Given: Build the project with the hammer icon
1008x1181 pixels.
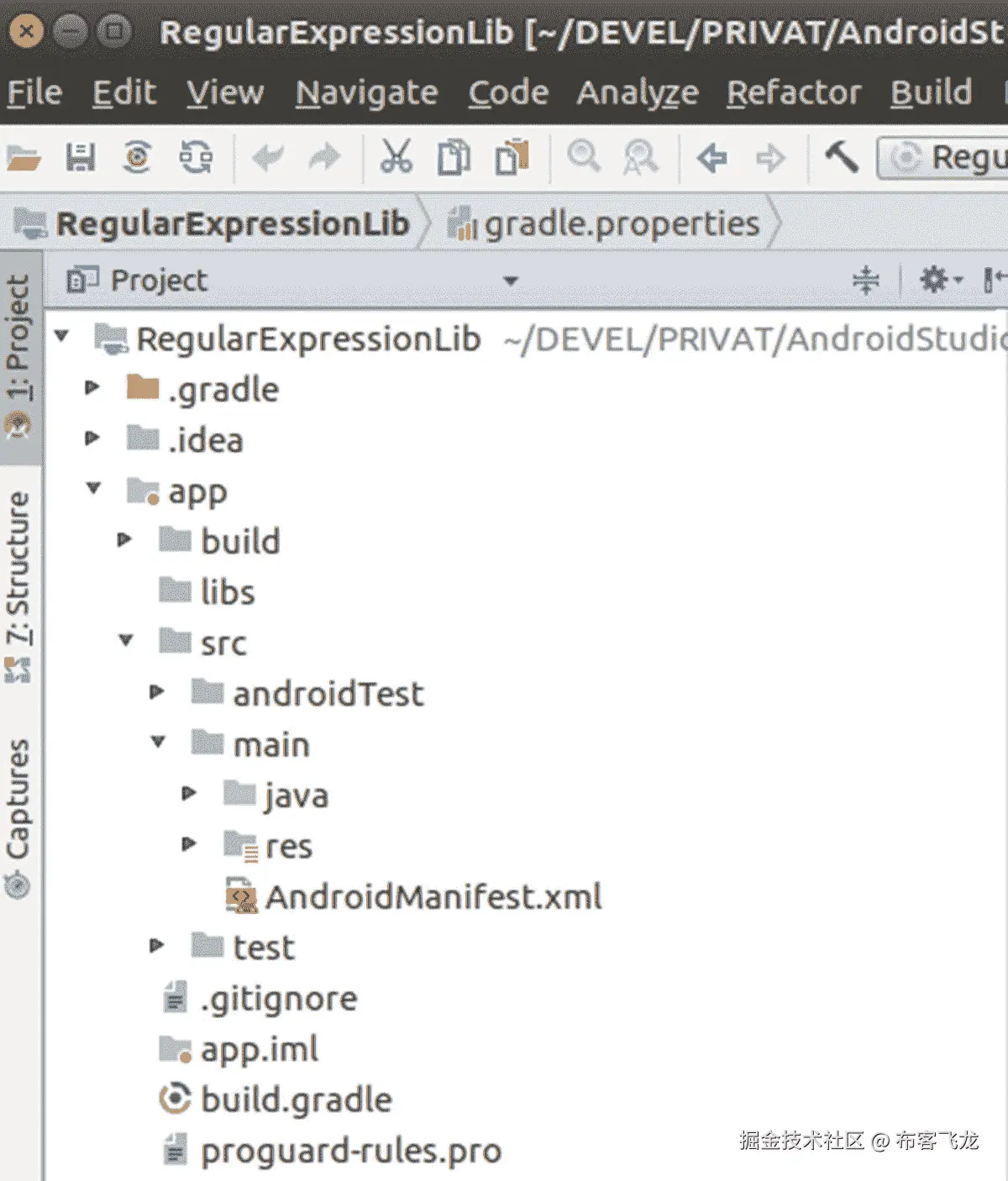Looking at the screenshot, I should pos(840,157).
